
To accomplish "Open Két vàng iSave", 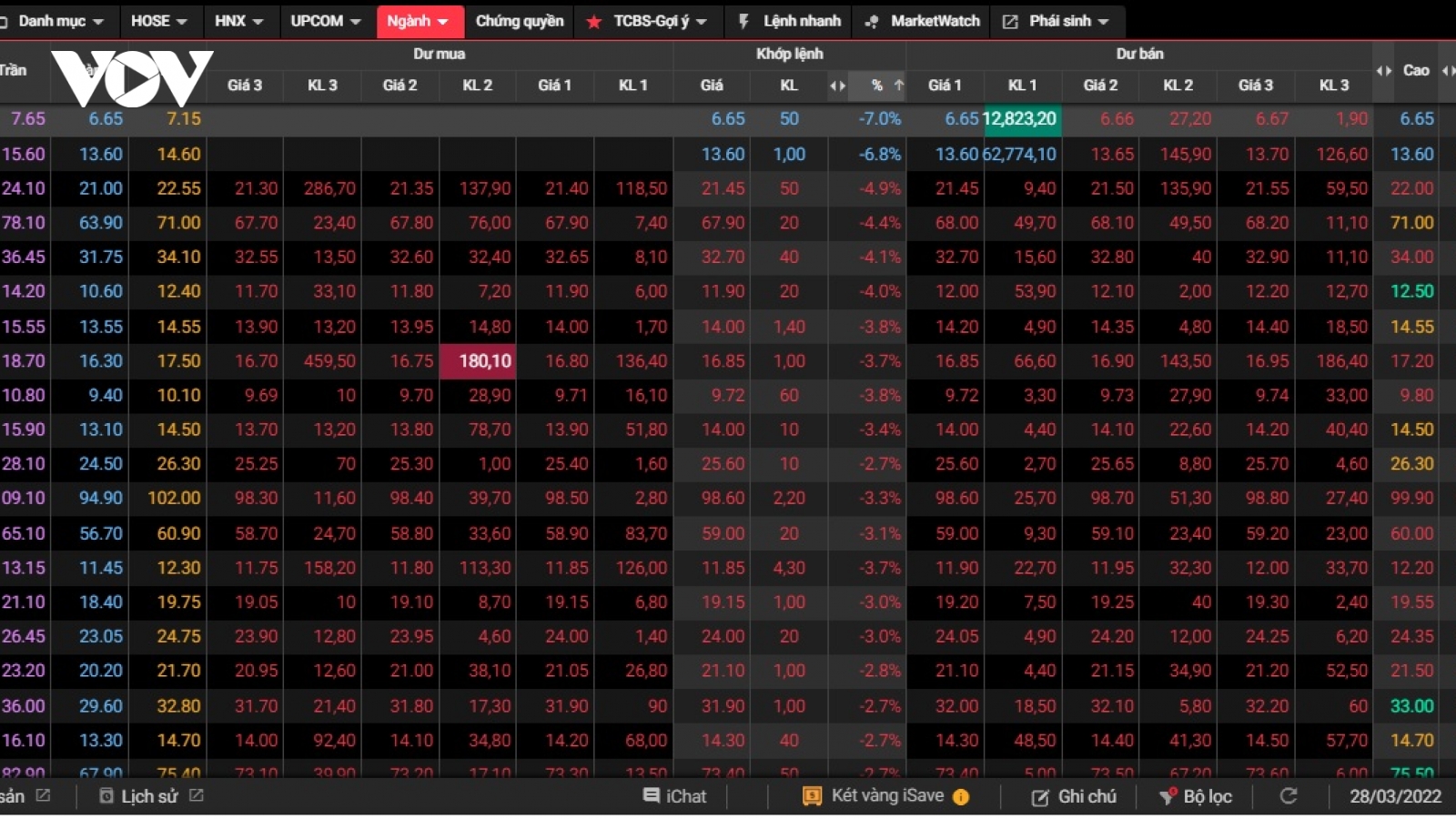I will [874, 796].
